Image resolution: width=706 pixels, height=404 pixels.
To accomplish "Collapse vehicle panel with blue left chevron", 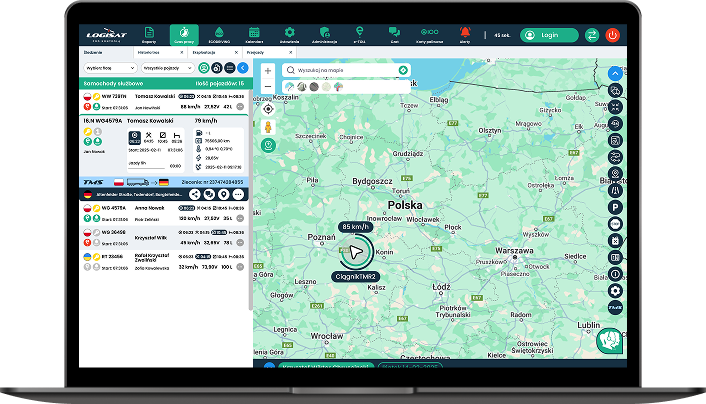I will tap(243, 68).
